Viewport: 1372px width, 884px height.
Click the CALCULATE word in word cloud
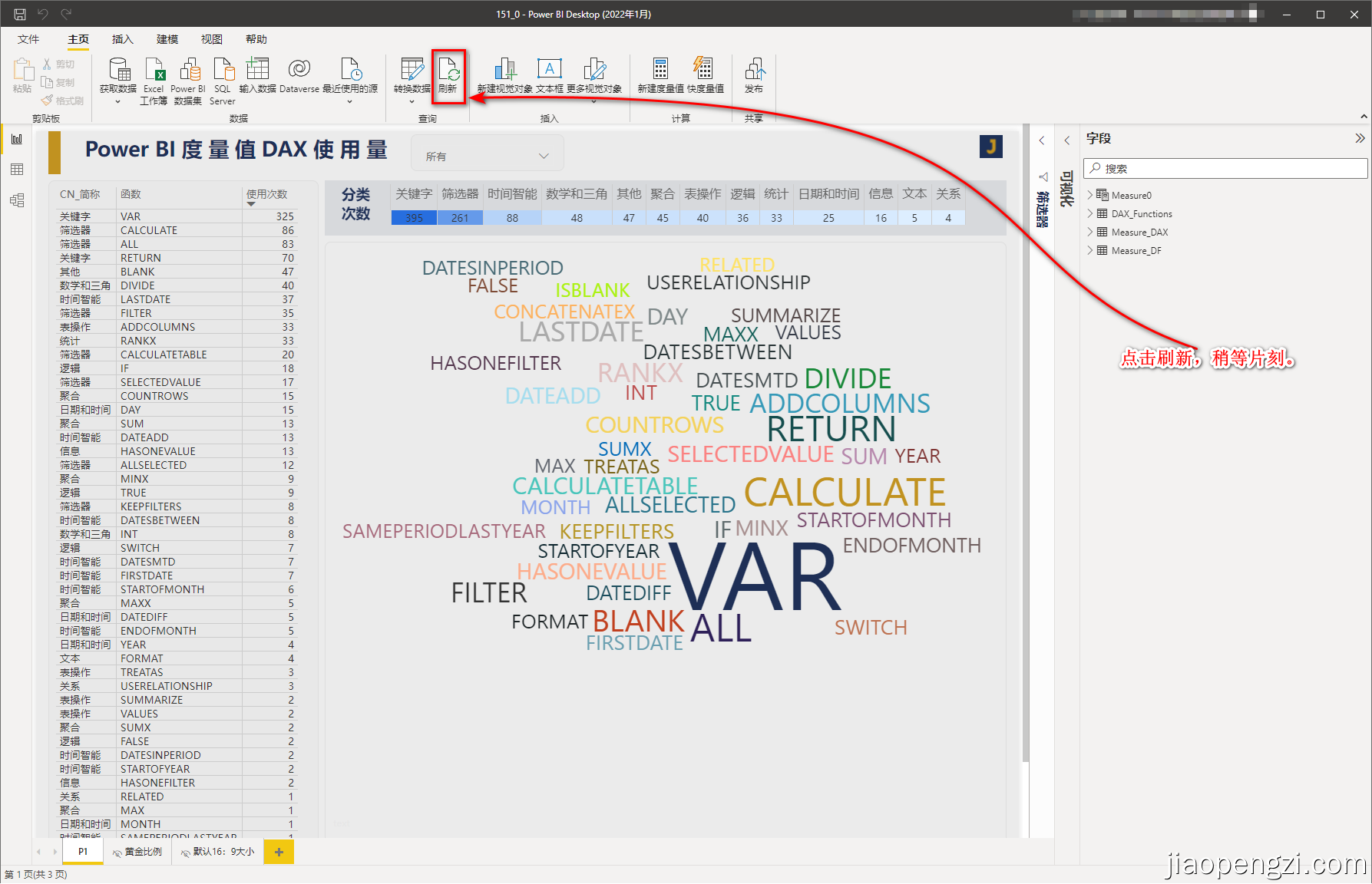pyautogui.click(x=845, y=492)
